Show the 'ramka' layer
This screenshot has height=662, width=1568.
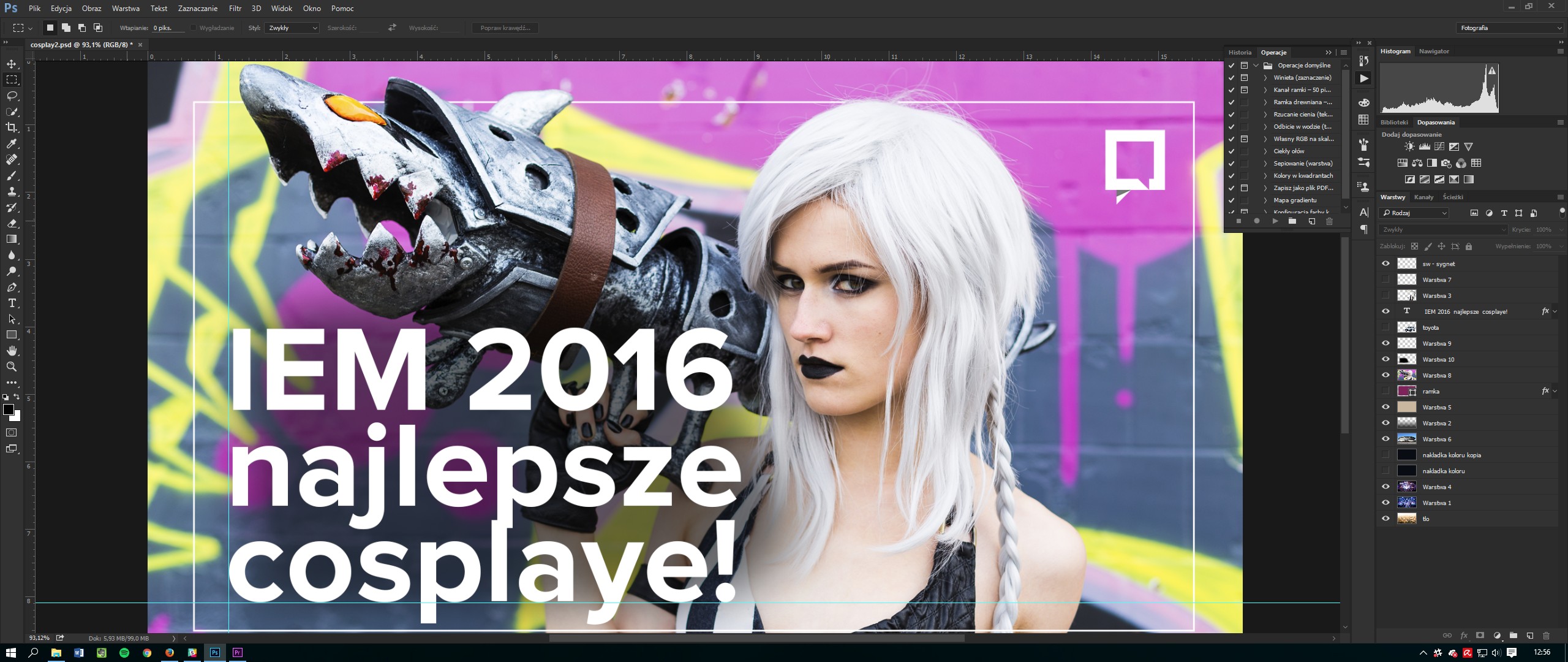coord(1385,391)
